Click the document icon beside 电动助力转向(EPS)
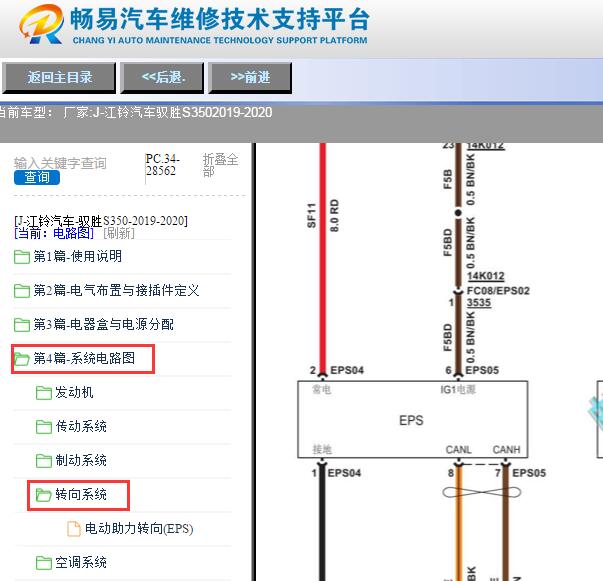Screen dimensions: 603x581 pos(73,529)
